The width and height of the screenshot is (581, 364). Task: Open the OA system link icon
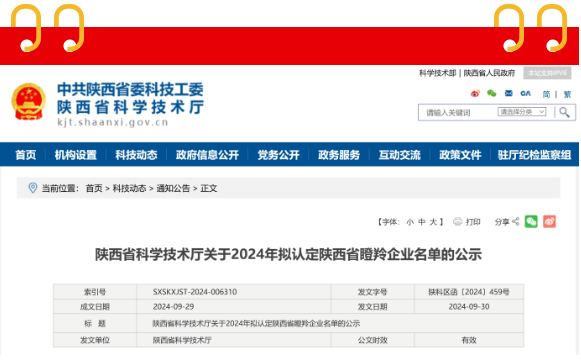point(525,93)
